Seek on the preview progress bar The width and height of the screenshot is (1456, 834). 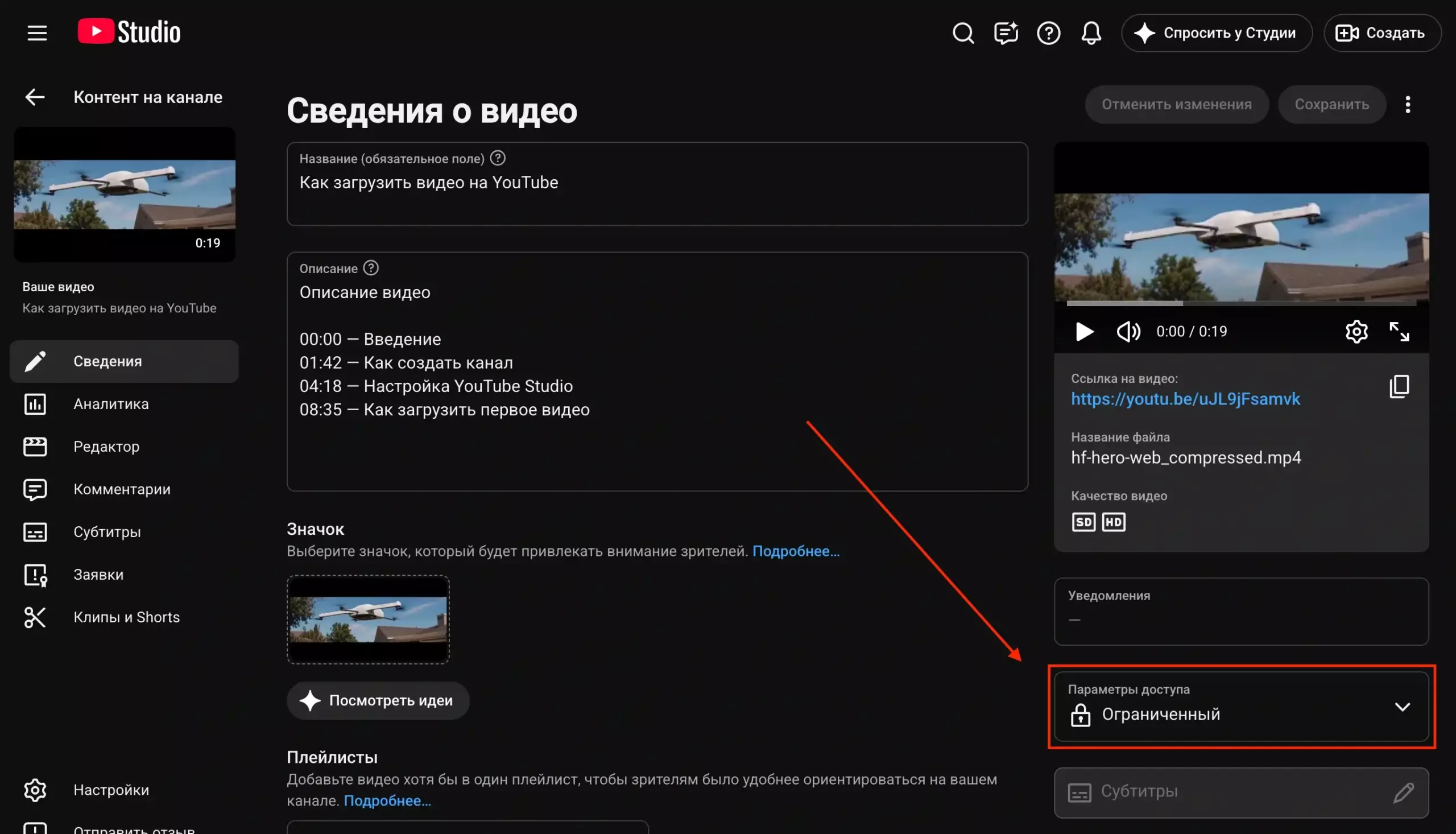click(1241, 304)
